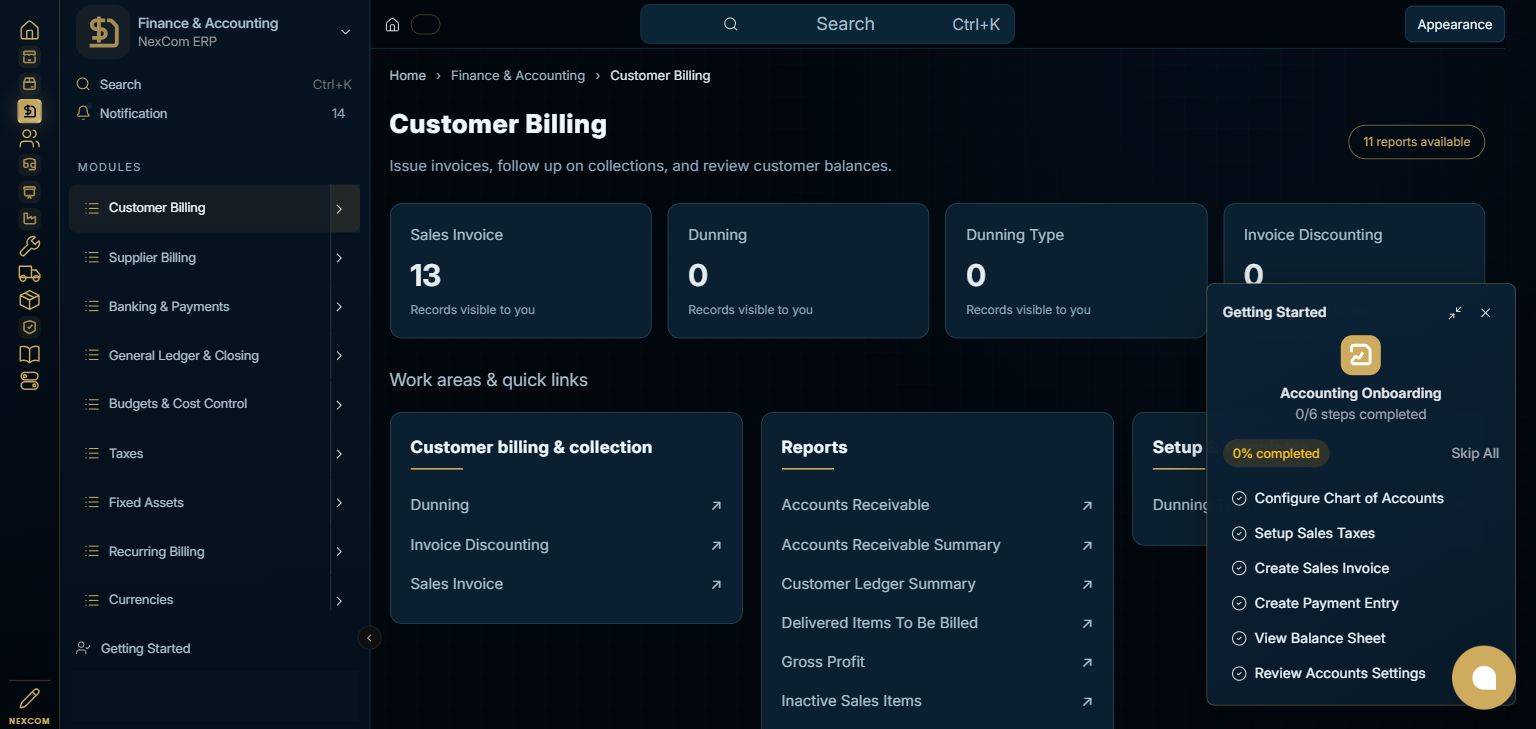This screenshot has width=1536, height=729.
Task: Expand the General Ledger & Closing chevron
Action: tap(339, 356)
